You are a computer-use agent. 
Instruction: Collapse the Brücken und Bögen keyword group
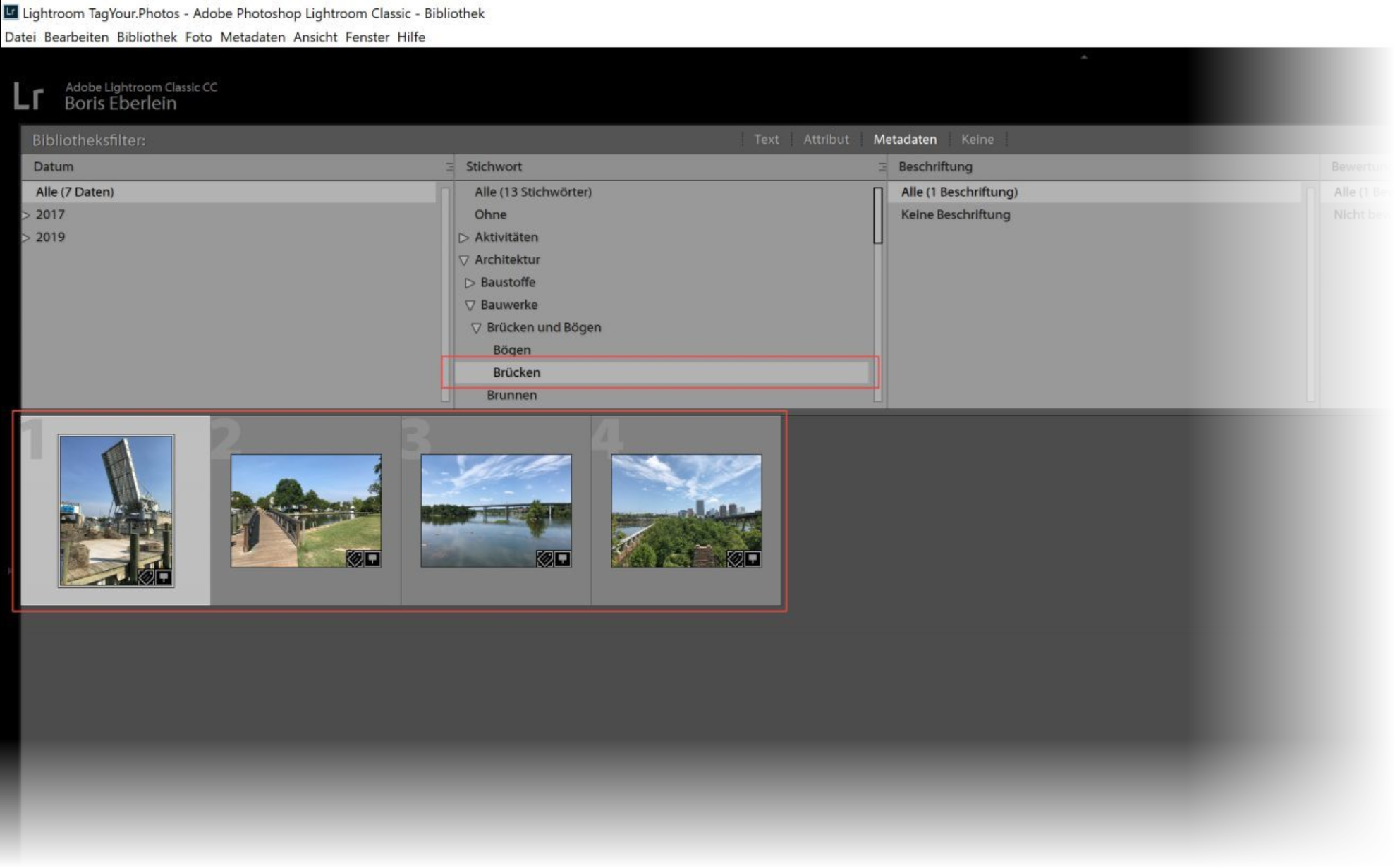(476, 328)
